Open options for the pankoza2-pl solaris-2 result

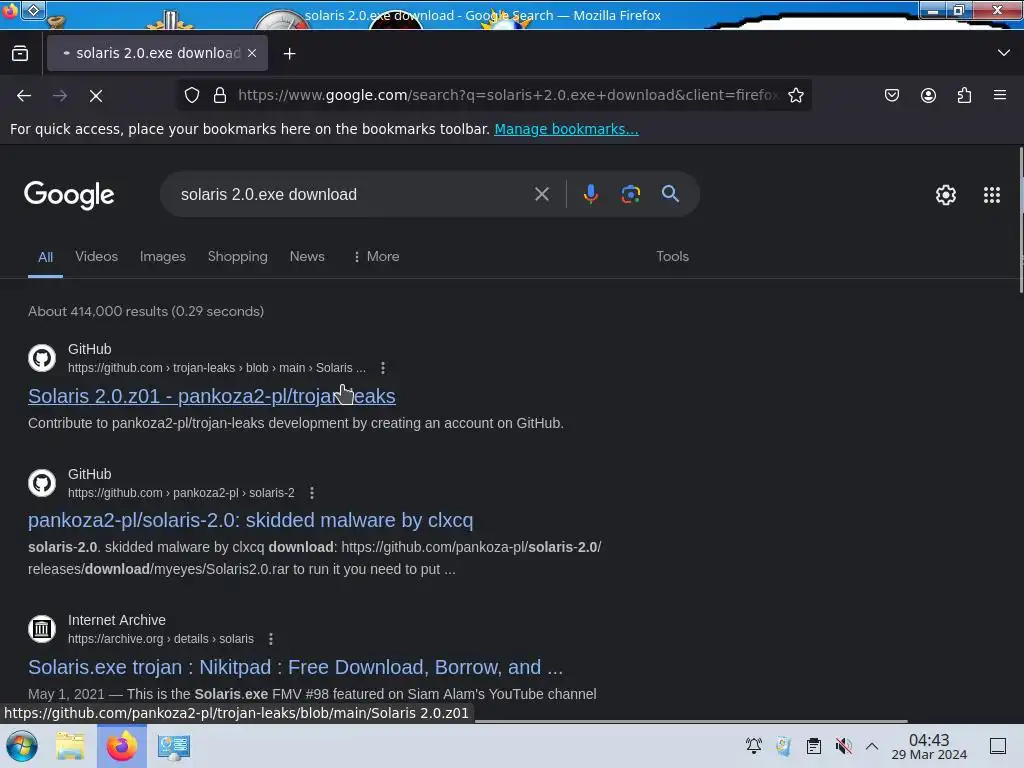click(312, 492)
